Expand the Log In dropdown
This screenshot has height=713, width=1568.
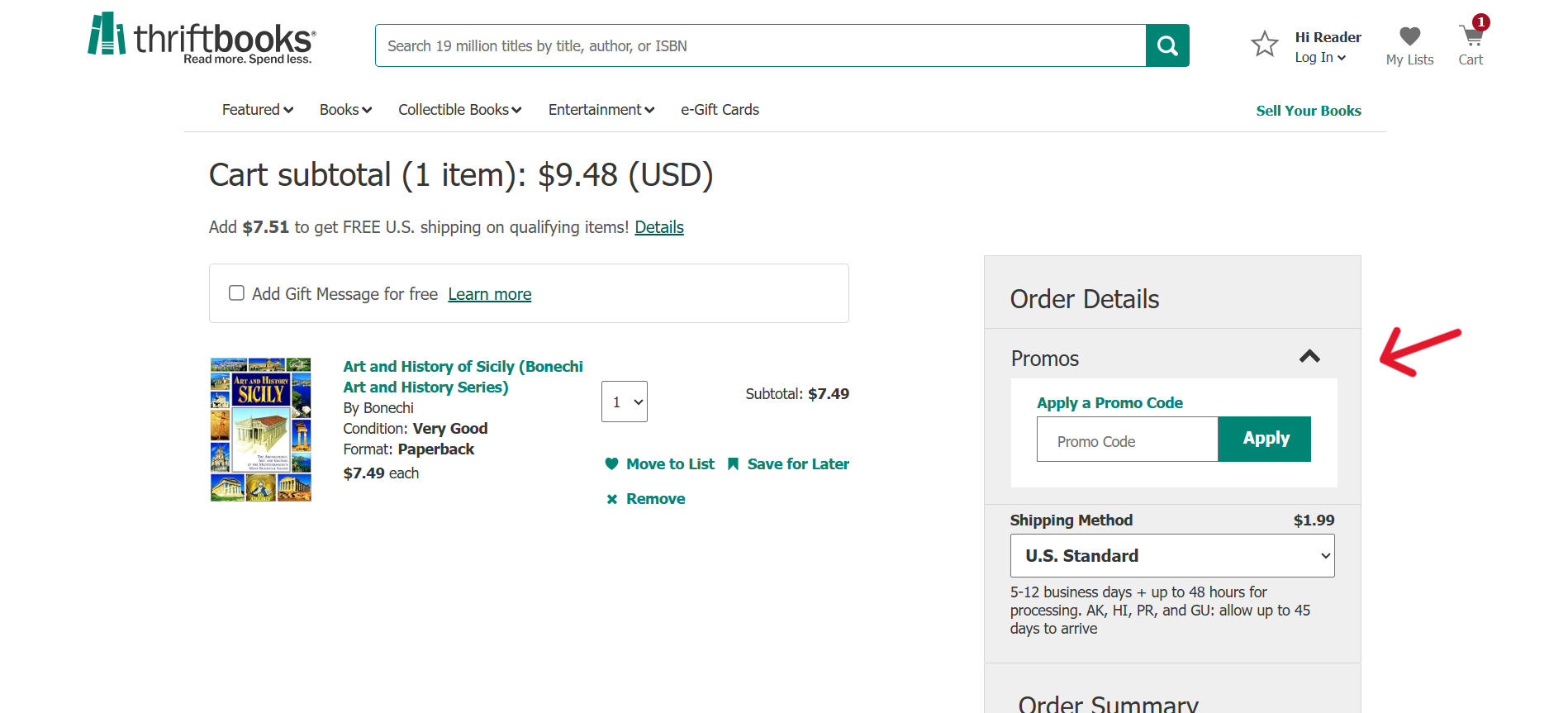tap(1320, 57)
